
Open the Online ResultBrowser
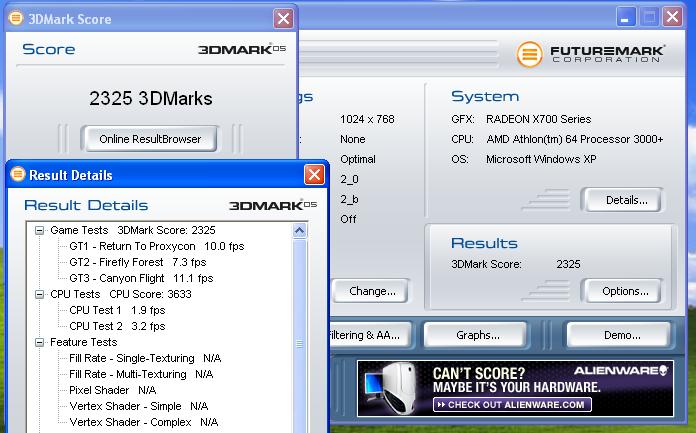(x=150, y=139)
